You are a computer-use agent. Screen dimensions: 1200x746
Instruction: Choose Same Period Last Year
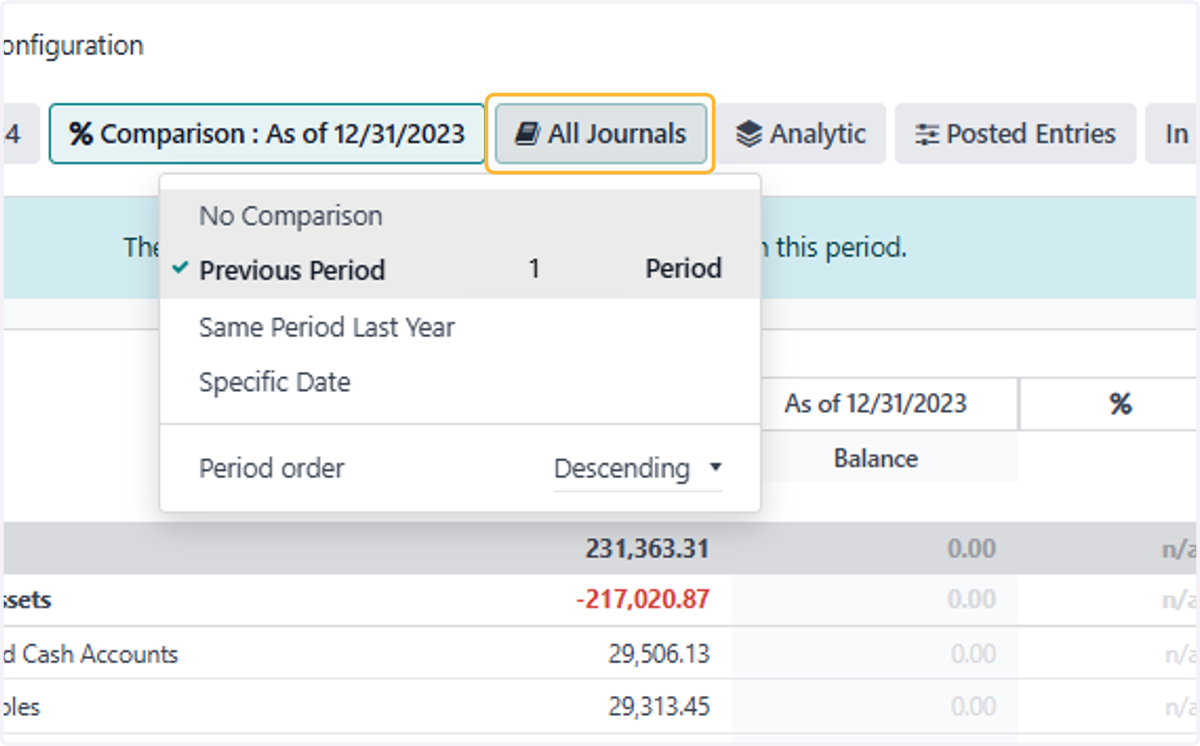[x=460, y=327]
